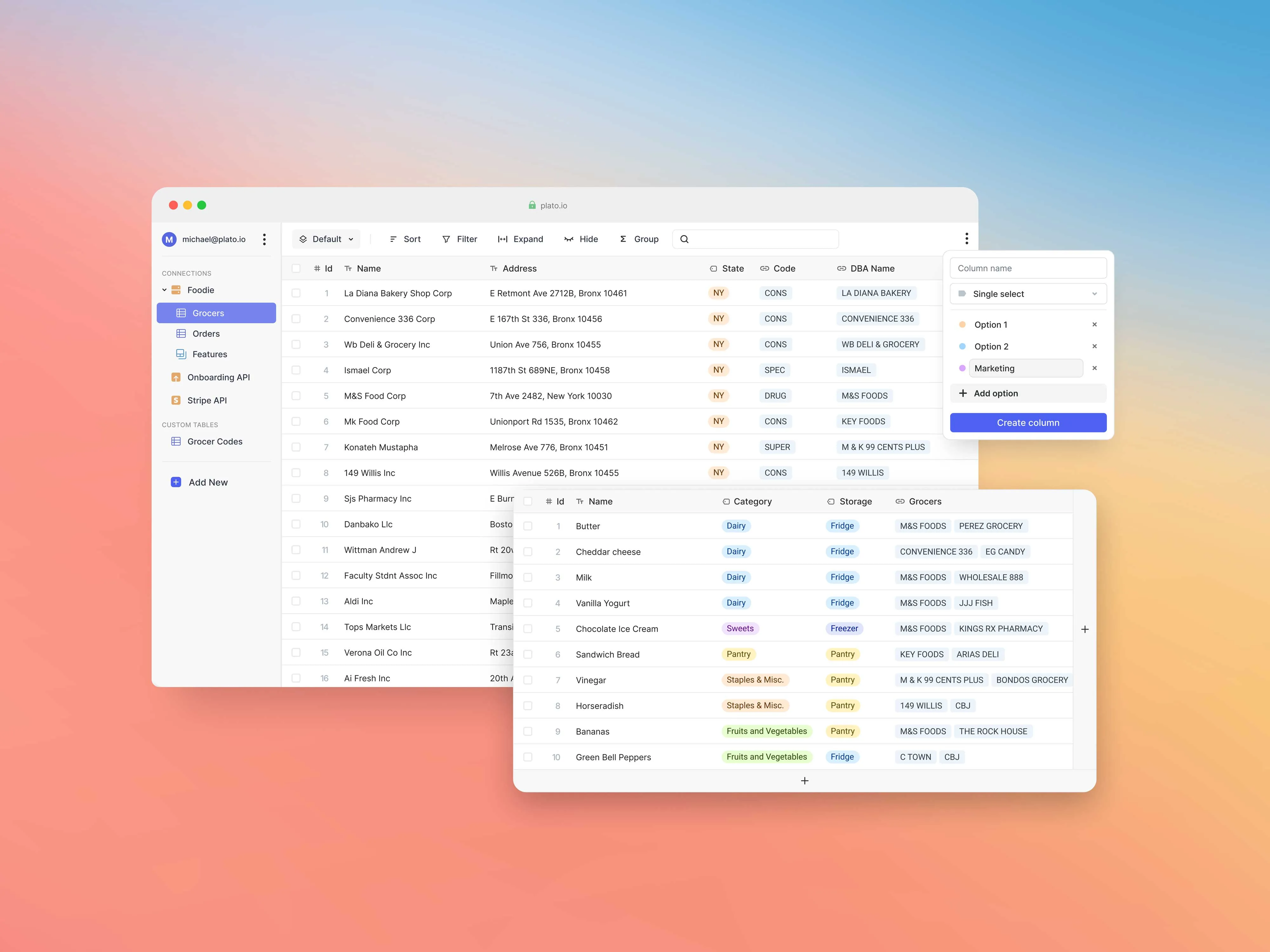This screenshot has width=1270, height=952.
Task: Check the Butter row checkbox
Action: [528, 526]
